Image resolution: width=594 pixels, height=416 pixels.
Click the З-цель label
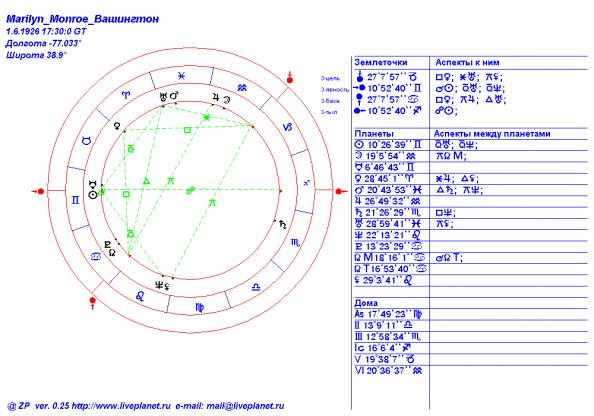tap(330, 78)
